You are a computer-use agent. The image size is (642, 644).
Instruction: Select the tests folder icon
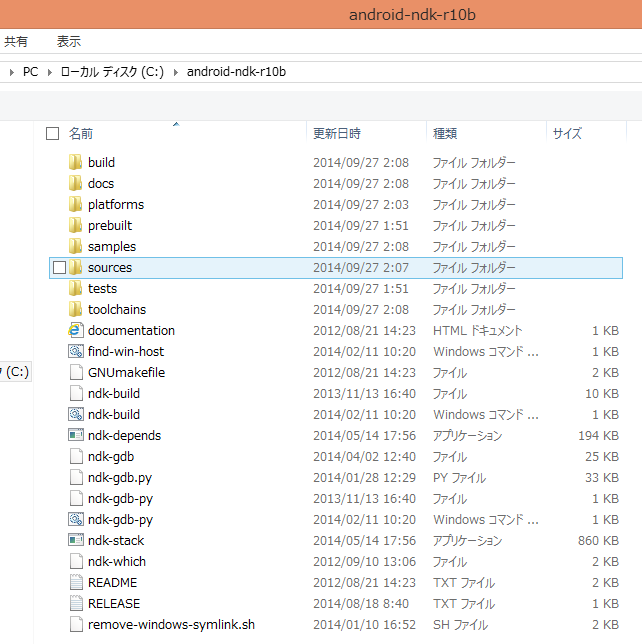point(75,288)
